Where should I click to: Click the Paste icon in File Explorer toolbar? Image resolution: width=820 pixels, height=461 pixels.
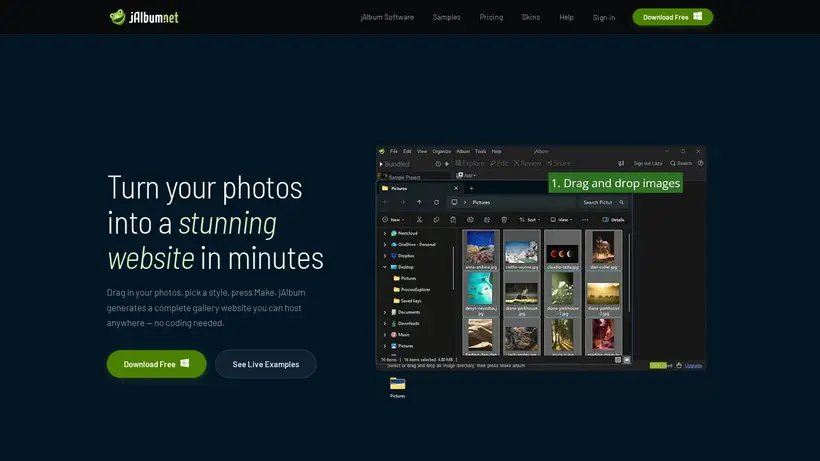[453, 220]
